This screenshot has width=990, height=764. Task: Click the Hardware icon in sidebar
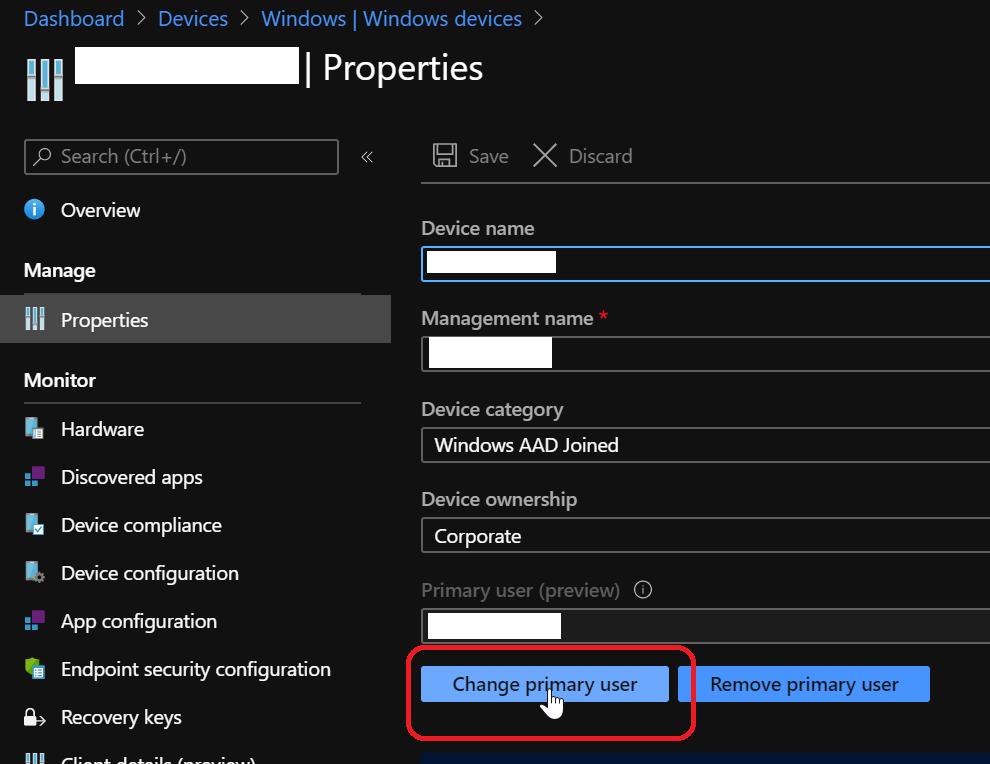(35, 429)
